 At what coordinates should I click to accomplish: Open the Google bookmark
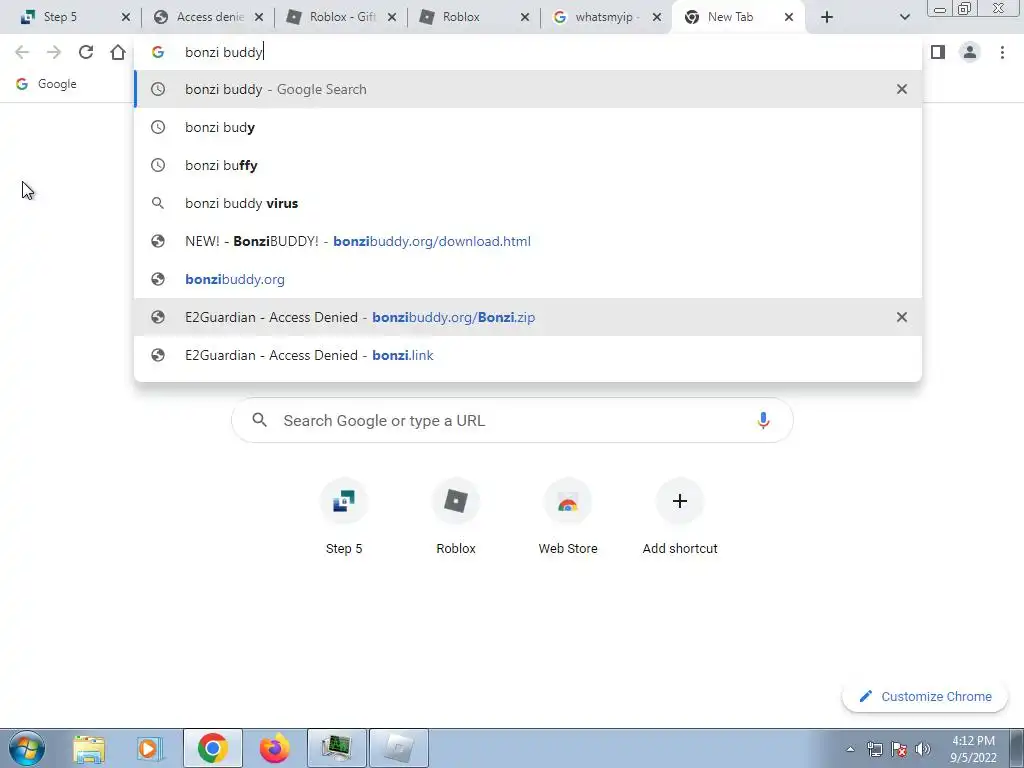click(x=46, y=84)
